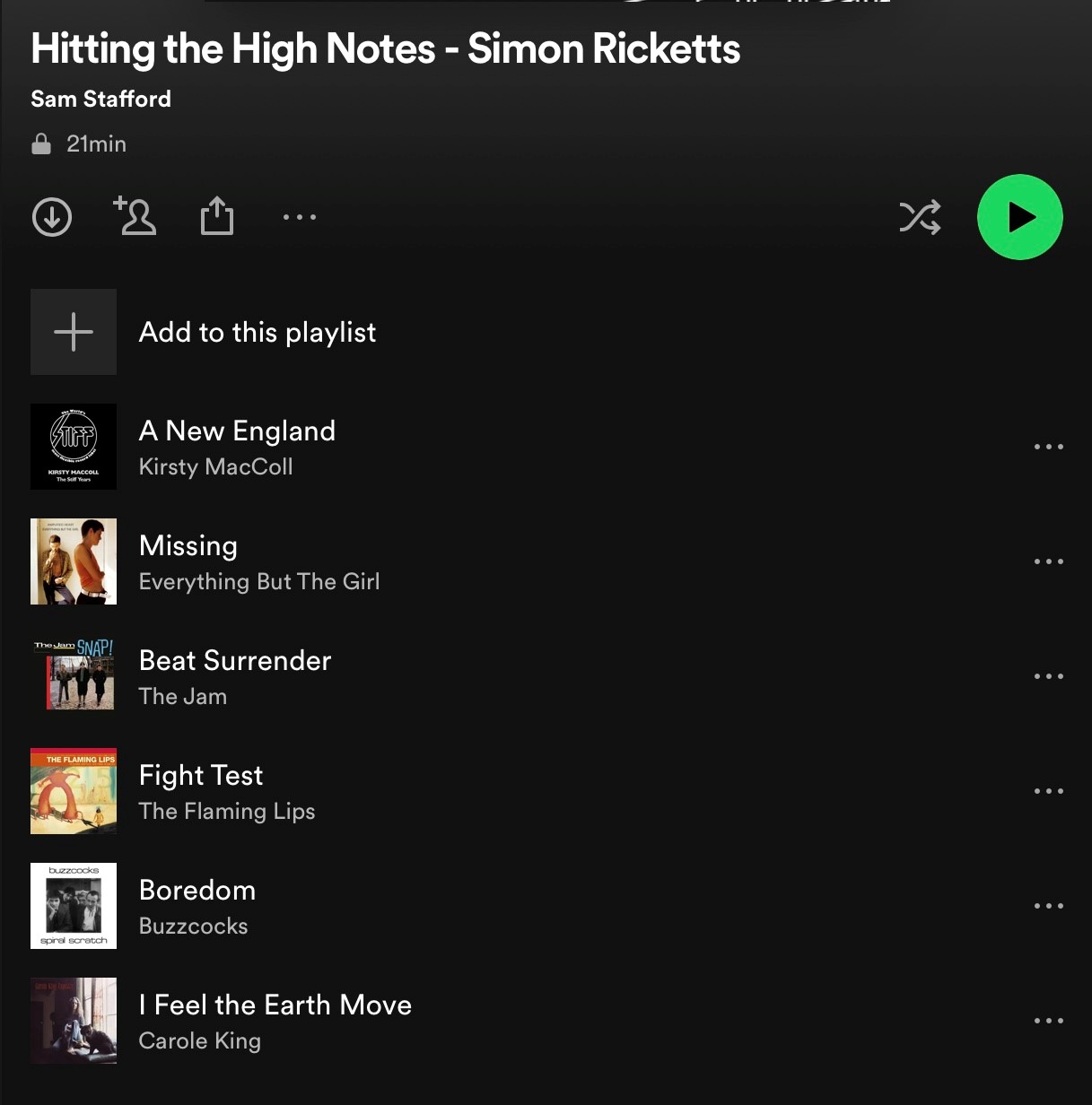Image resolution: width=1092 pixels, height=1105 pixels.
Task: Share this playlist via share icon
Action: 217,216
